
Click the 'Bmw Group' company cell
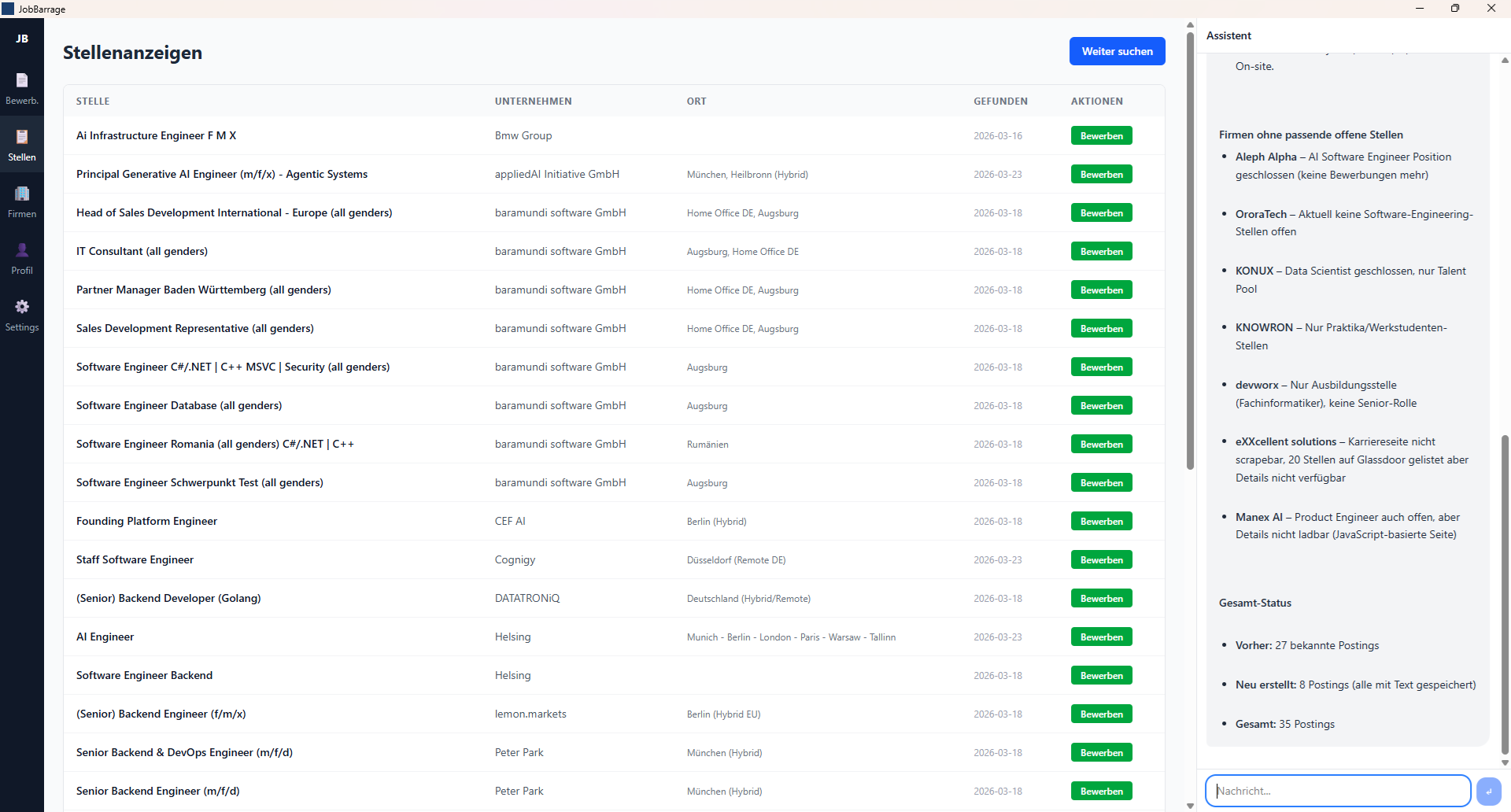(523, 135)
